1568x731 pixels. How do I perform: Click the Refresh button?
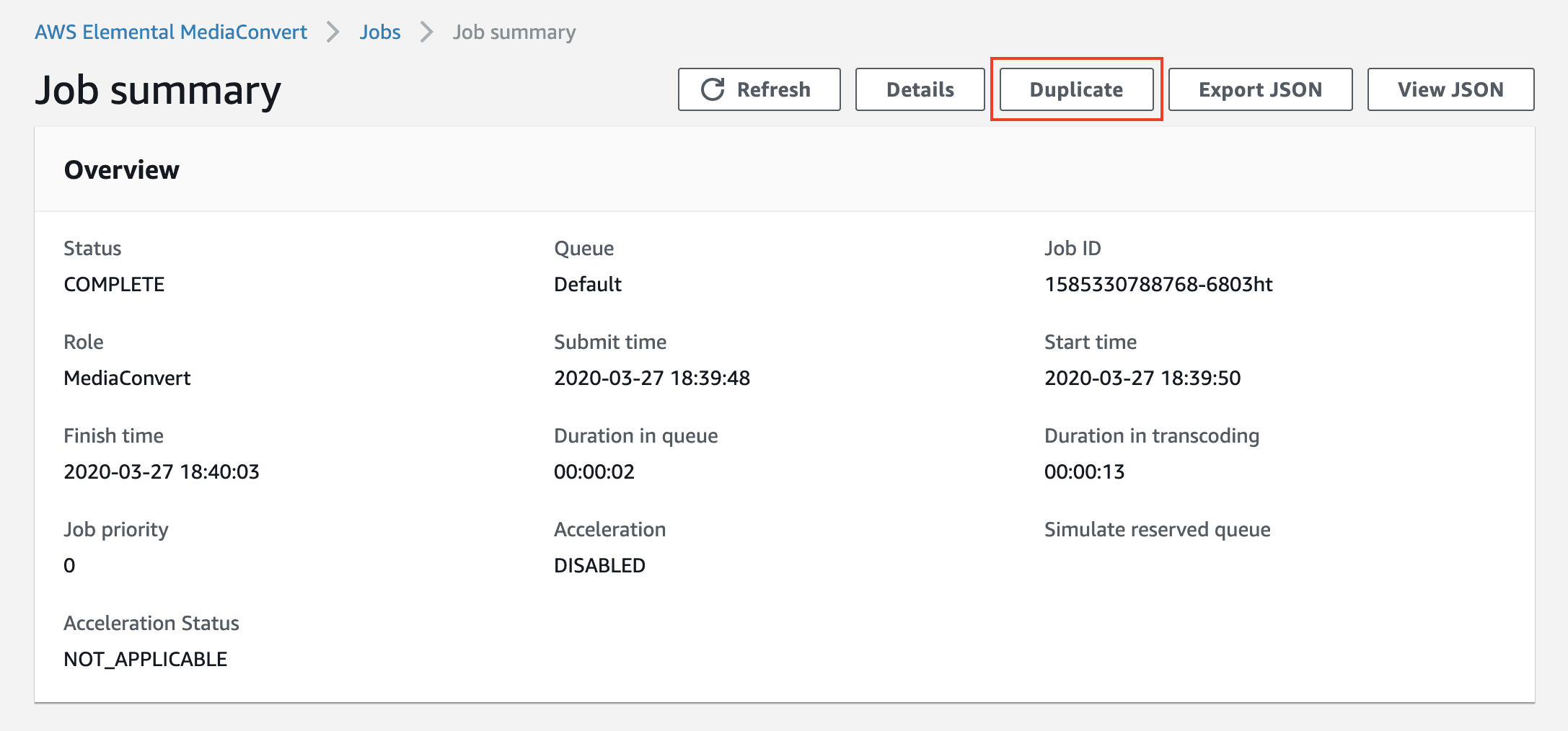pos(759,89)
